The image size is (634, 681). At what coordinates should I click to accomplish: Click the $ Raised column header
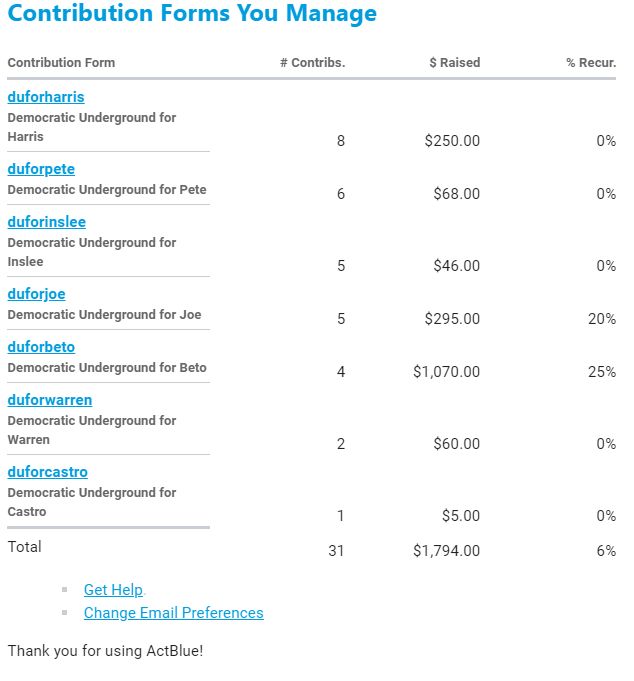(x=454, y=62)
